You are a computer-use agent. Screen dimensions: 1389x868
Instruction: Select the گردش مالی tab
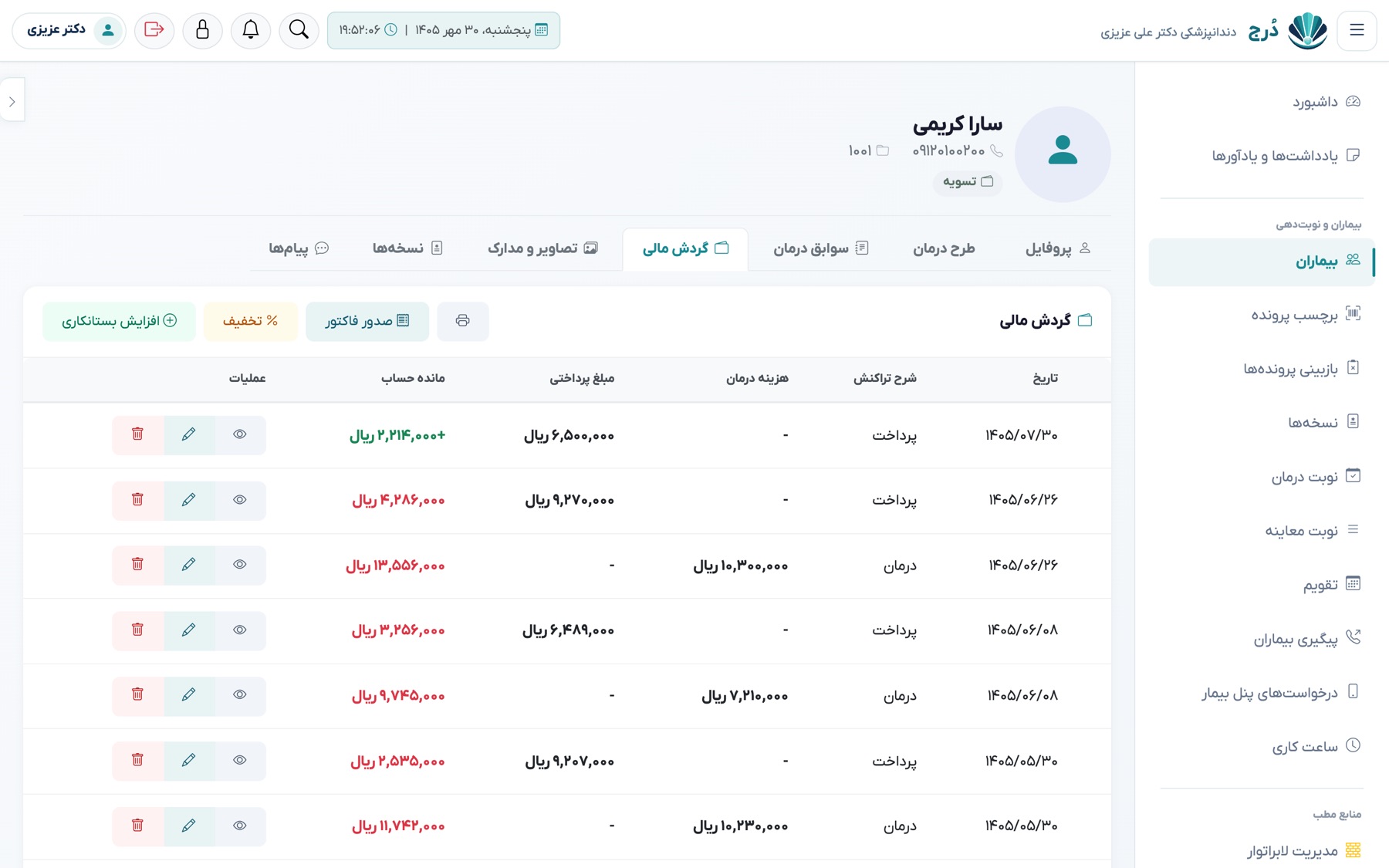pyautogui.click(x=685, y=248)
